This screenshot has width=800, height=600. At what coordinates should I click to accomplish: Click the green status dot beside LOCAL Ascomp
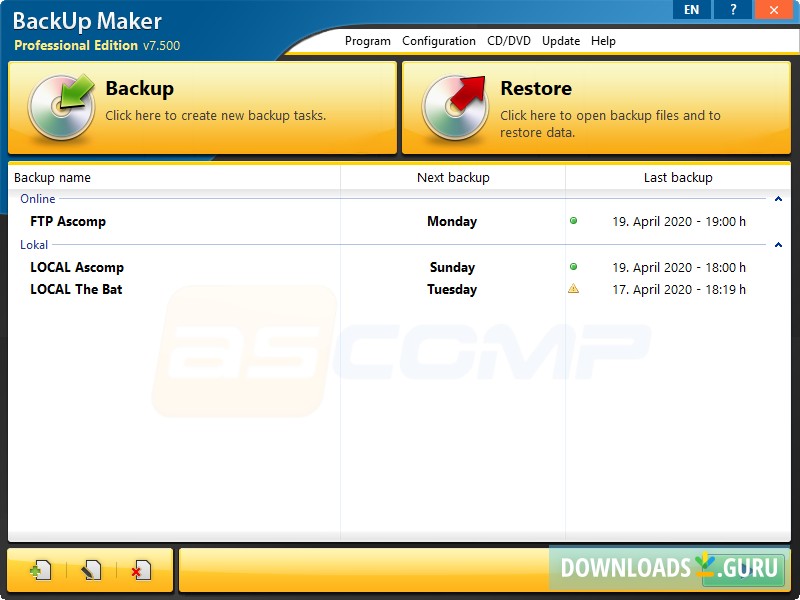[x=574, y=267]
